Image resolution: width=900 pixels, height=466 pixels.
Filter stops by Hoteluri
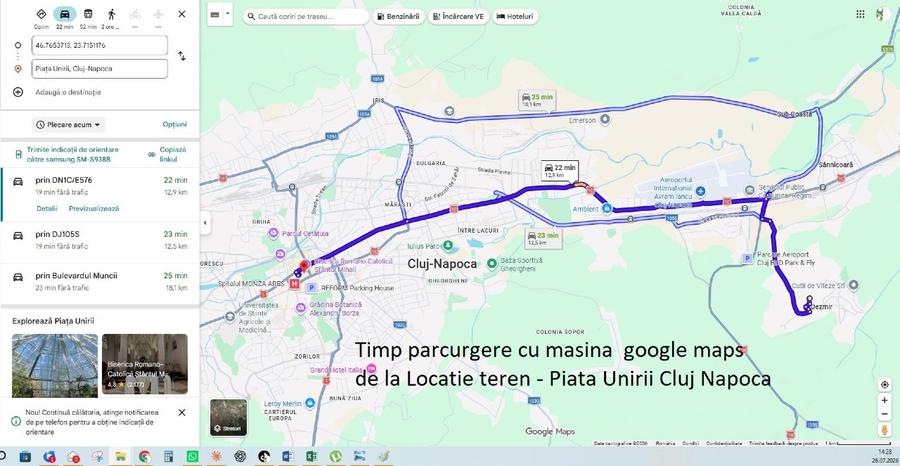click(515, 17)
